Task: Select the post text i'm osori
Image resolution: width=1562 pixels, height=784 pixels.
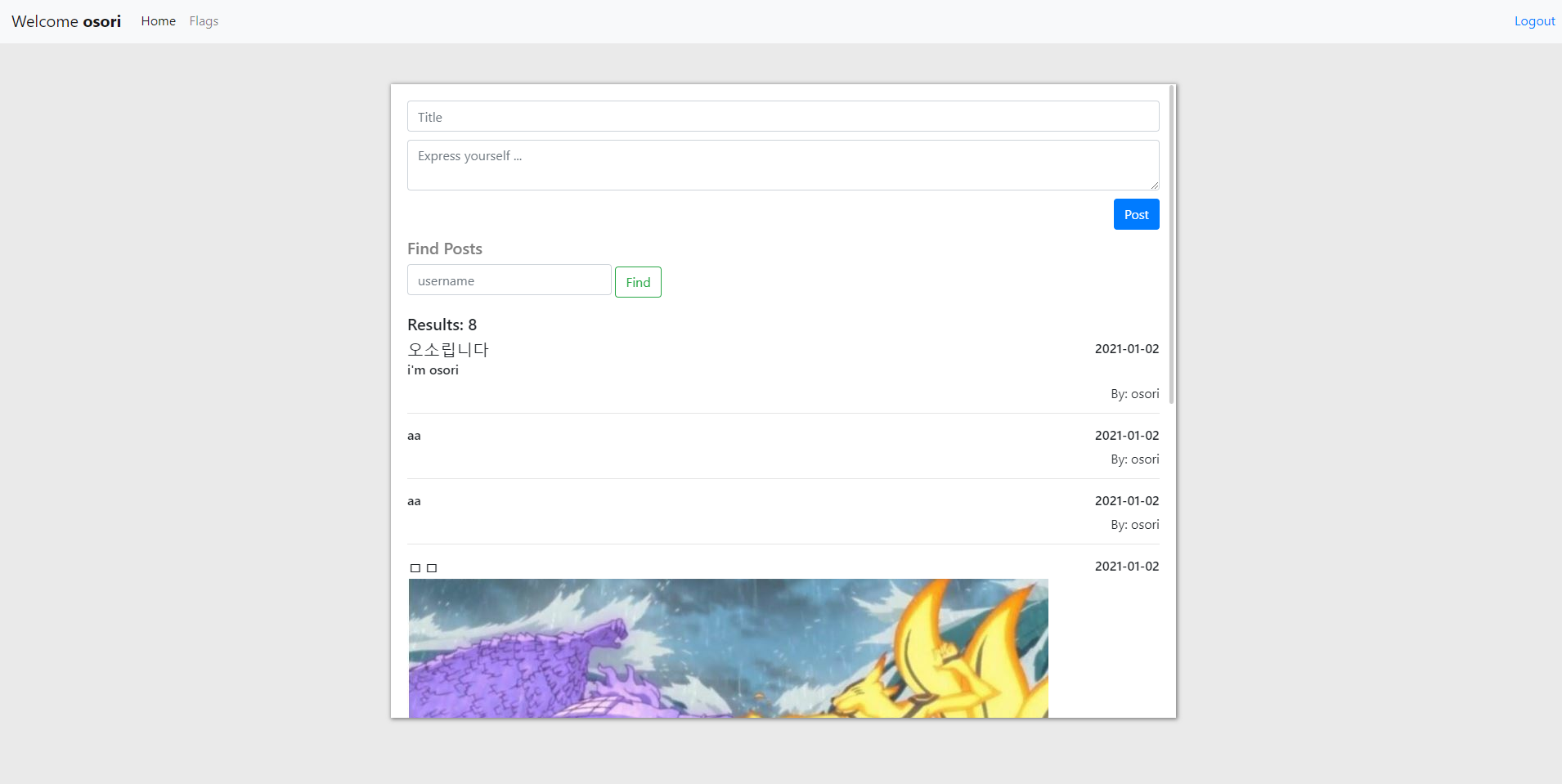Action: pos(433,370)
